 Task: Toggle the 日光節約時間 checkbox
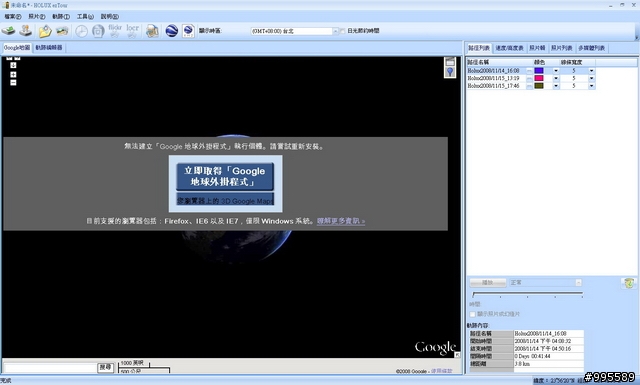point(342,31)
